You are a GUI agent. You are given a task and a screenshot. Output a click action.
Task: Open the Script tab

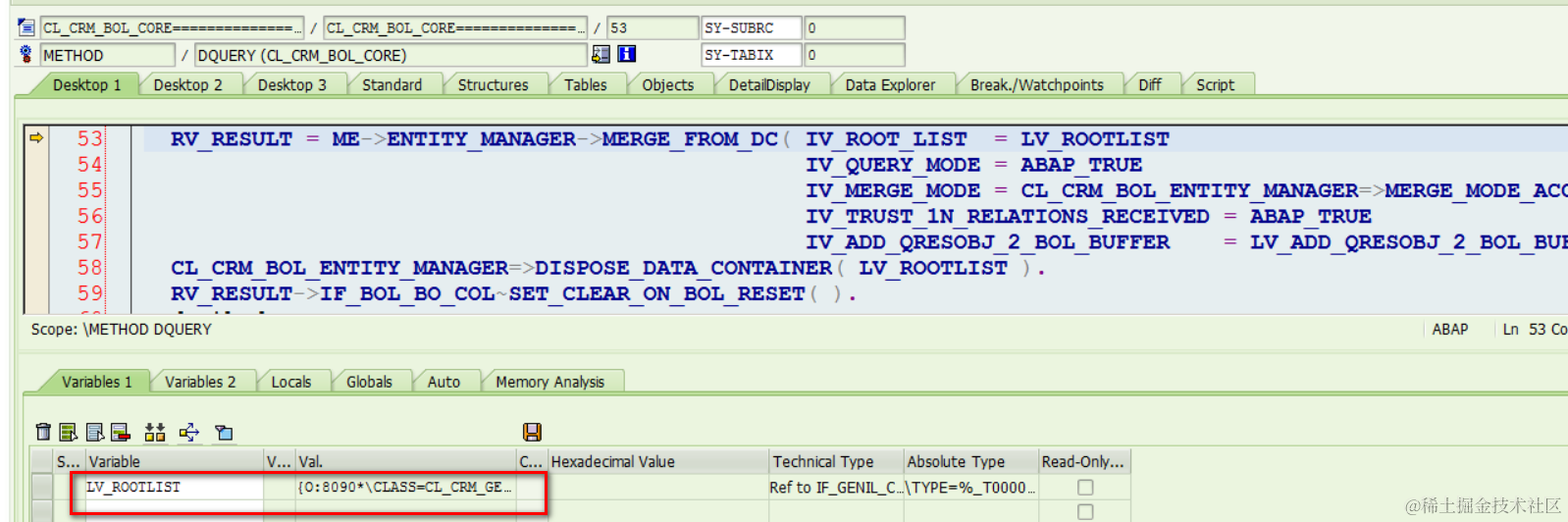[1215, 85]
